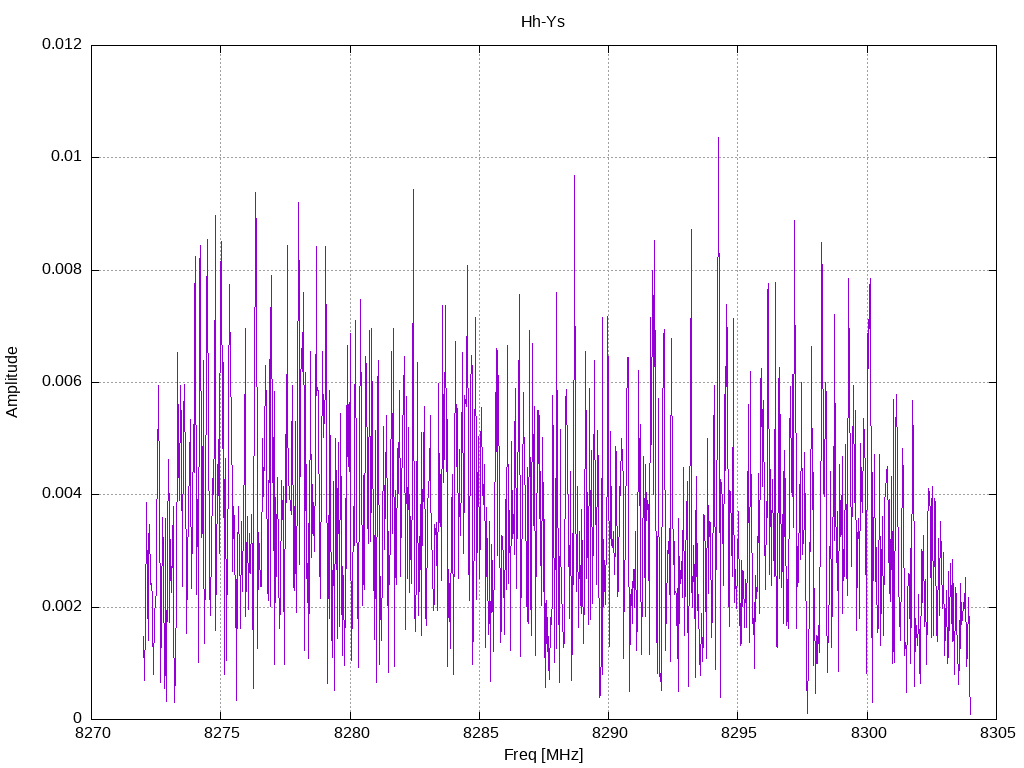The height and width of the screenshot is (768, 1024).
Task: Click the 8300 x-axis tick label
Action: point(869,733)
